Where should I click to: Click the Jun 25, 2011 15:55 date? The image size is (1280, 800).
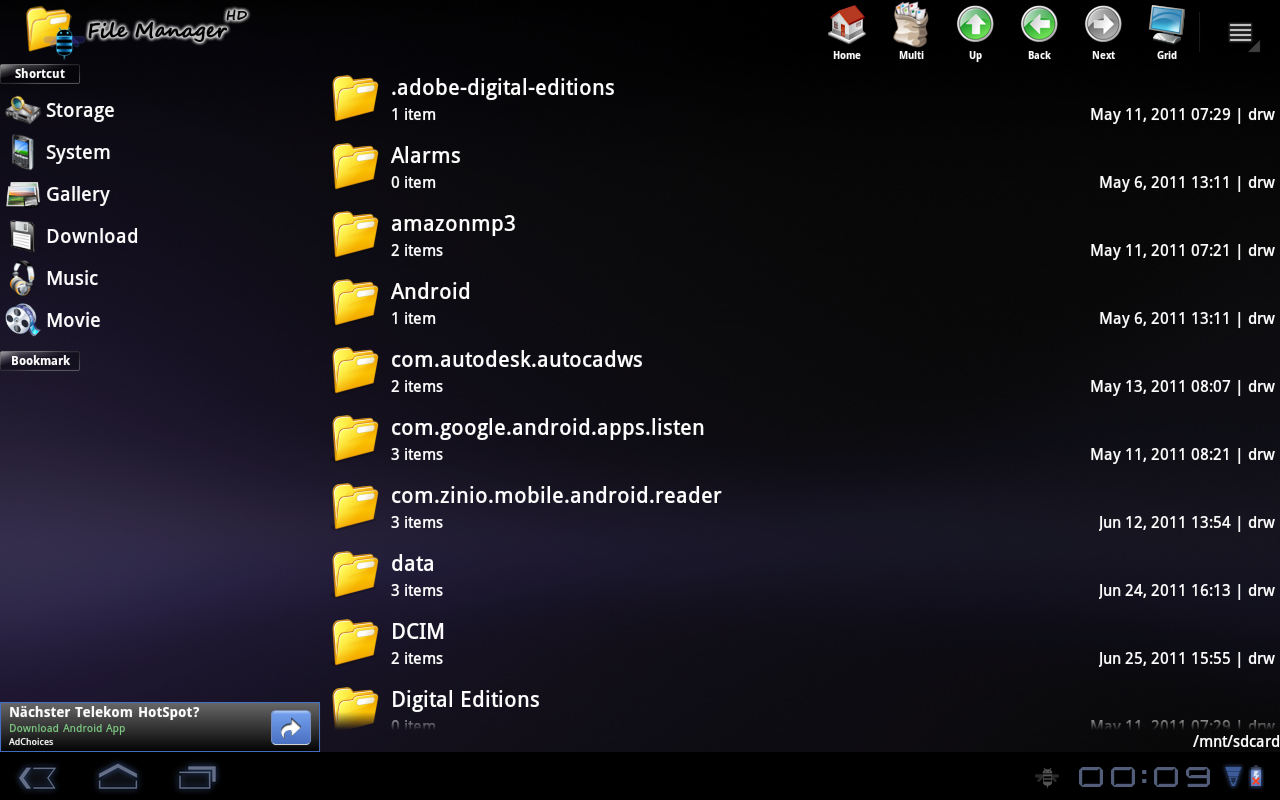1164,658
